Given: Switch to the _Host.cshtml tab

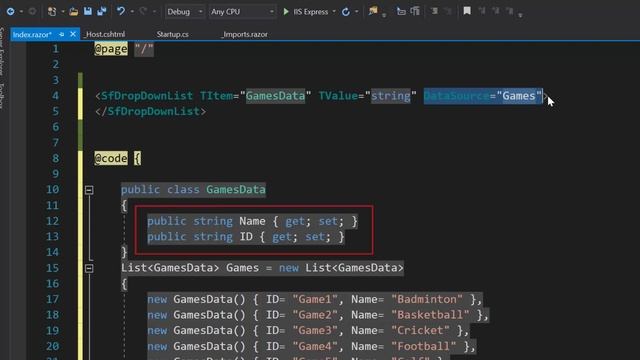Looking at the screenshot, I should click(x=104, y=34).
